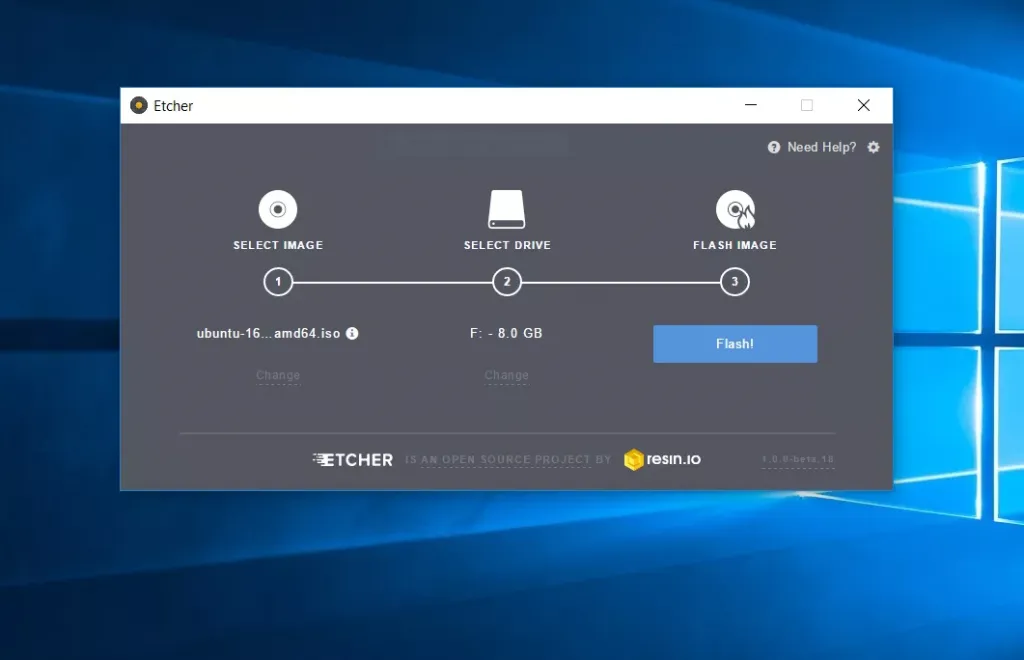Click the ubuntu-16...amd64.iso filename
This screenshot has height=660, width=1024.
pyautogui.click(x=268, y=333)
